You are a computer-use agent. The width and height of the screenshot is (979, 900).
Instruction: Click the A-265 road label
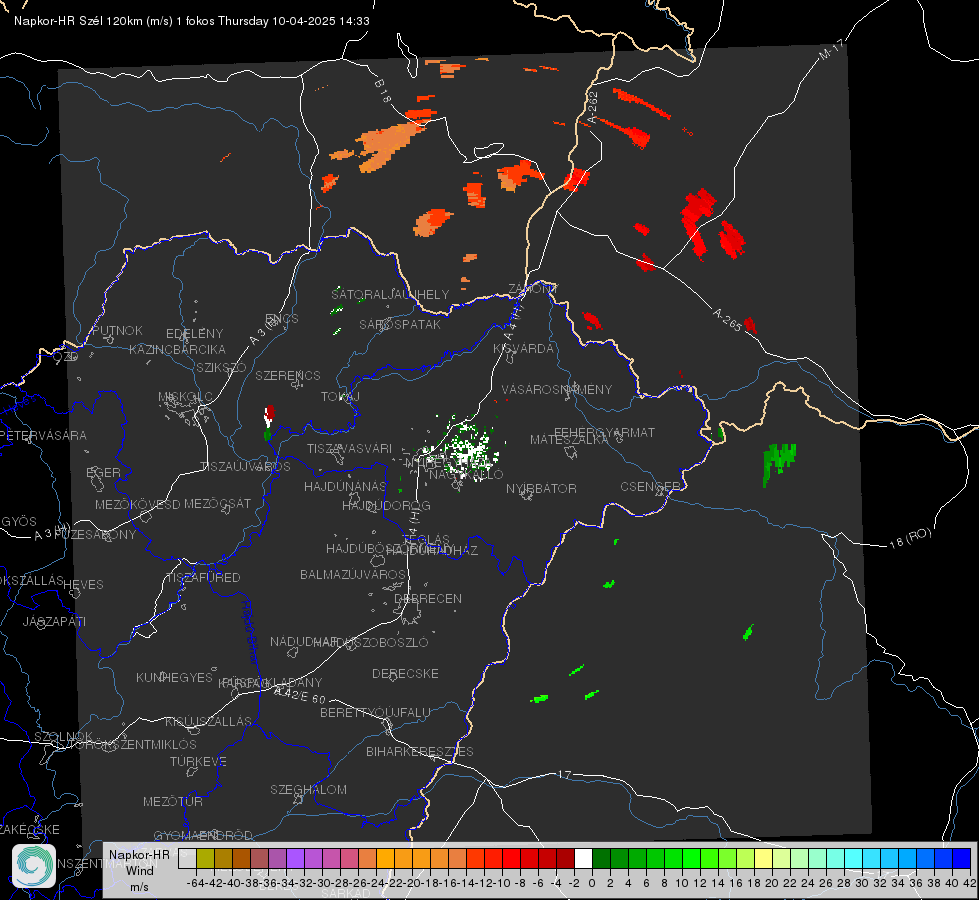(x=728, y=320)
